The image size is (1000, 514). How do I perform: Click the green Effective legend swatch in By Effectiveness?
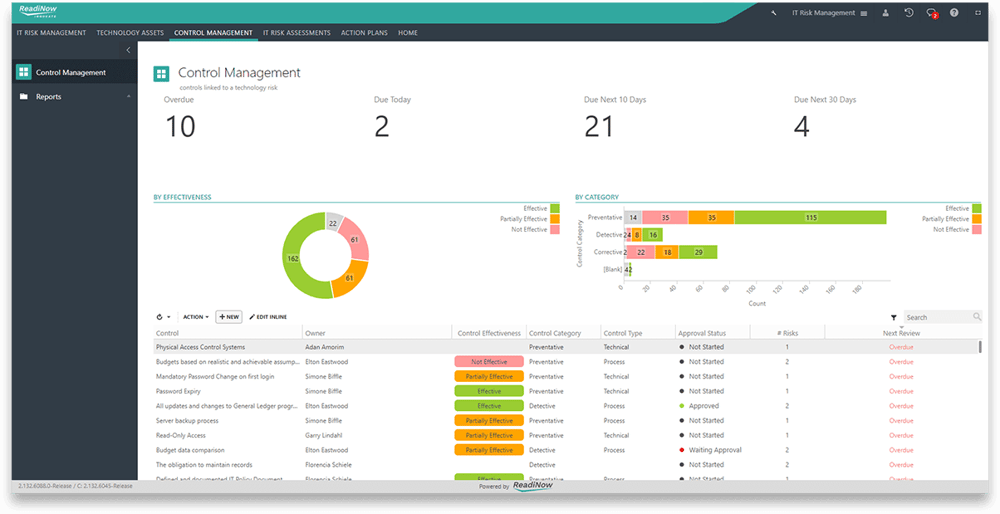pos(555,208)
